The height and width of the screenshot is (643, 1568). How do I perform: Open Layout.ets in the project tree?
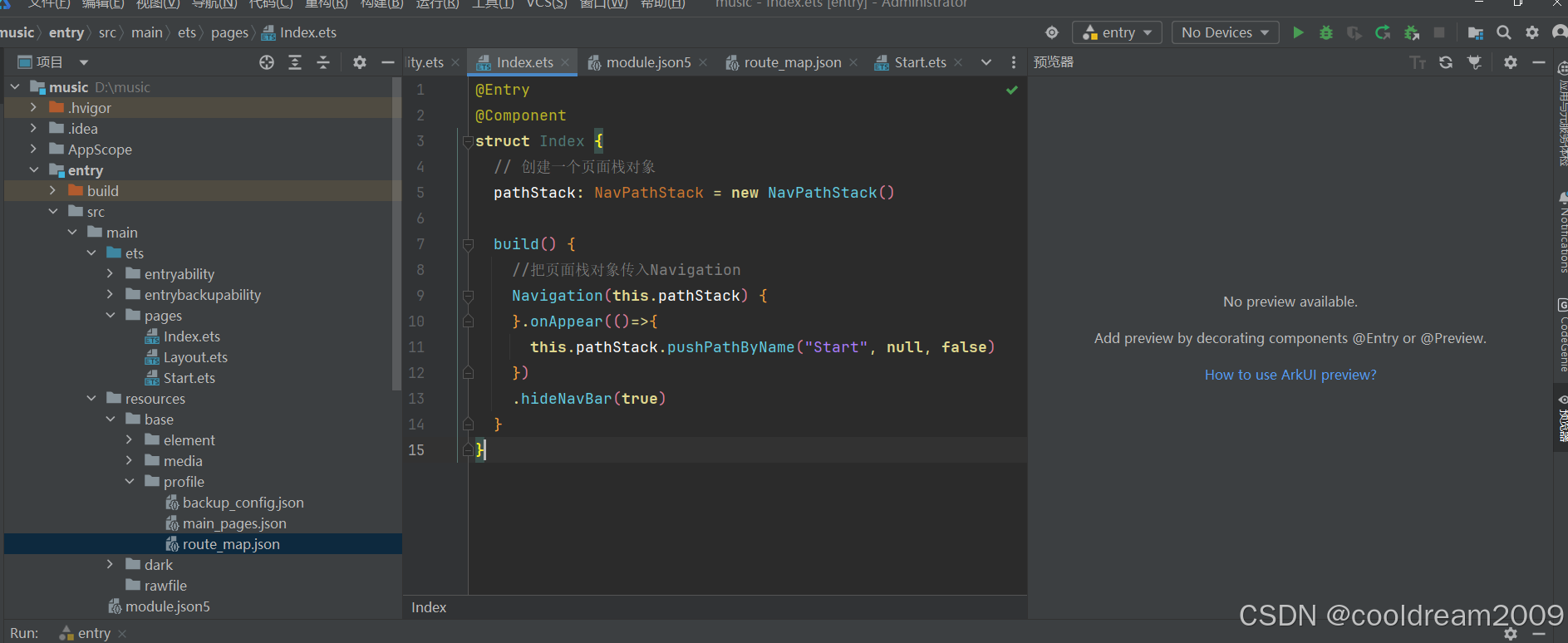[195, 357]
